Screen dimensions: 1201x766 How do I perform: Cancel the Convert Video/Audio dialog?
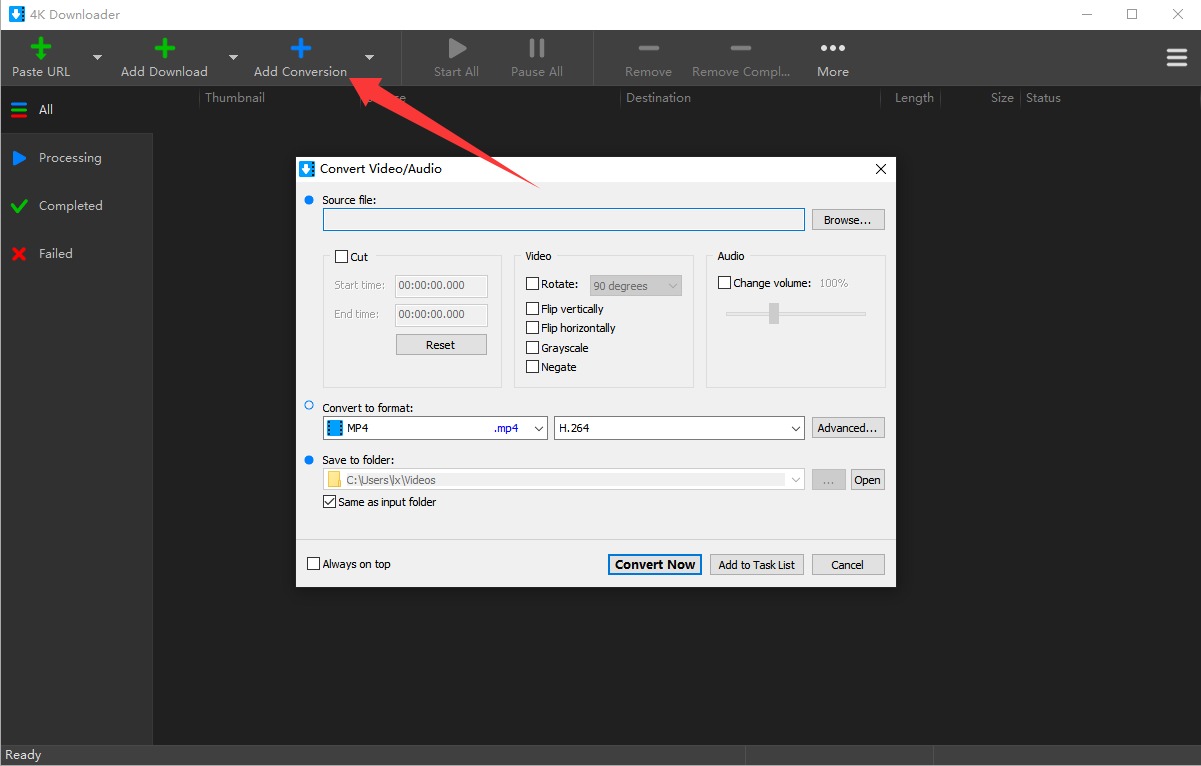(848, 565)
